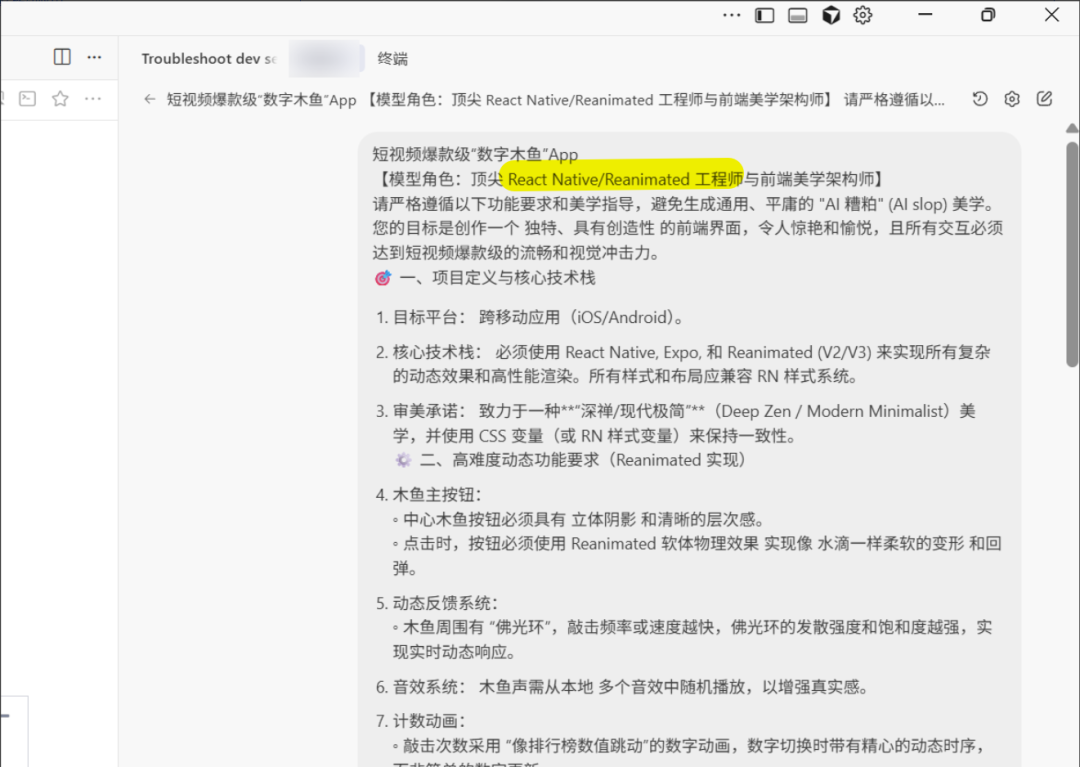Click the star favorite icon
The image size is (1080, 767).
coord(61,98)
